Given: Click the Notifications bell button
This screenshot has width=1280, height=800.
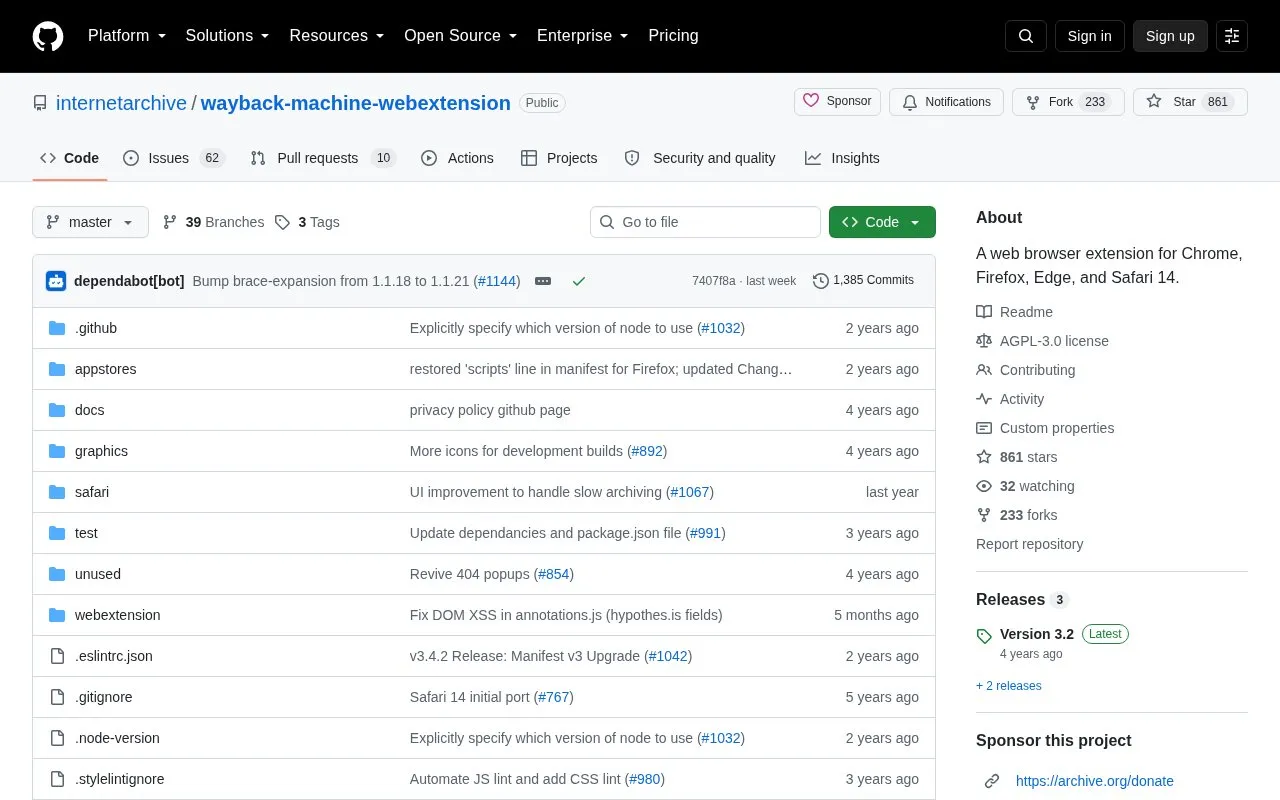Looking at the screenshot, I should [946, 102].
